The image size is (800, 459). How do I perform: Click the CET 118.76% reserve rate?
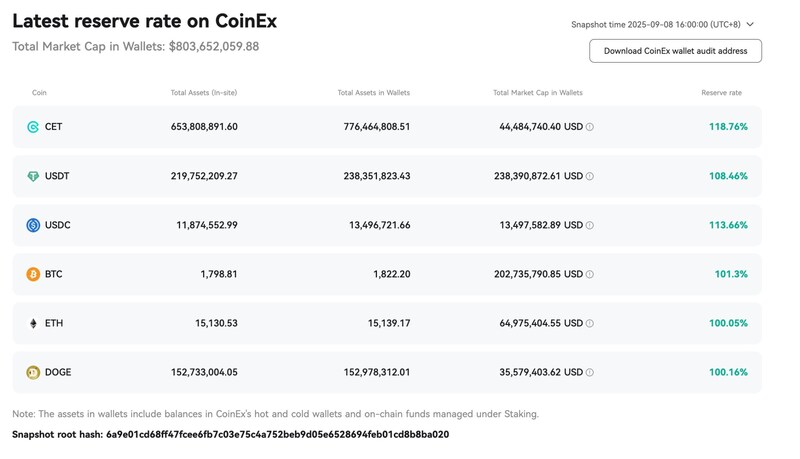click(728, 127)
